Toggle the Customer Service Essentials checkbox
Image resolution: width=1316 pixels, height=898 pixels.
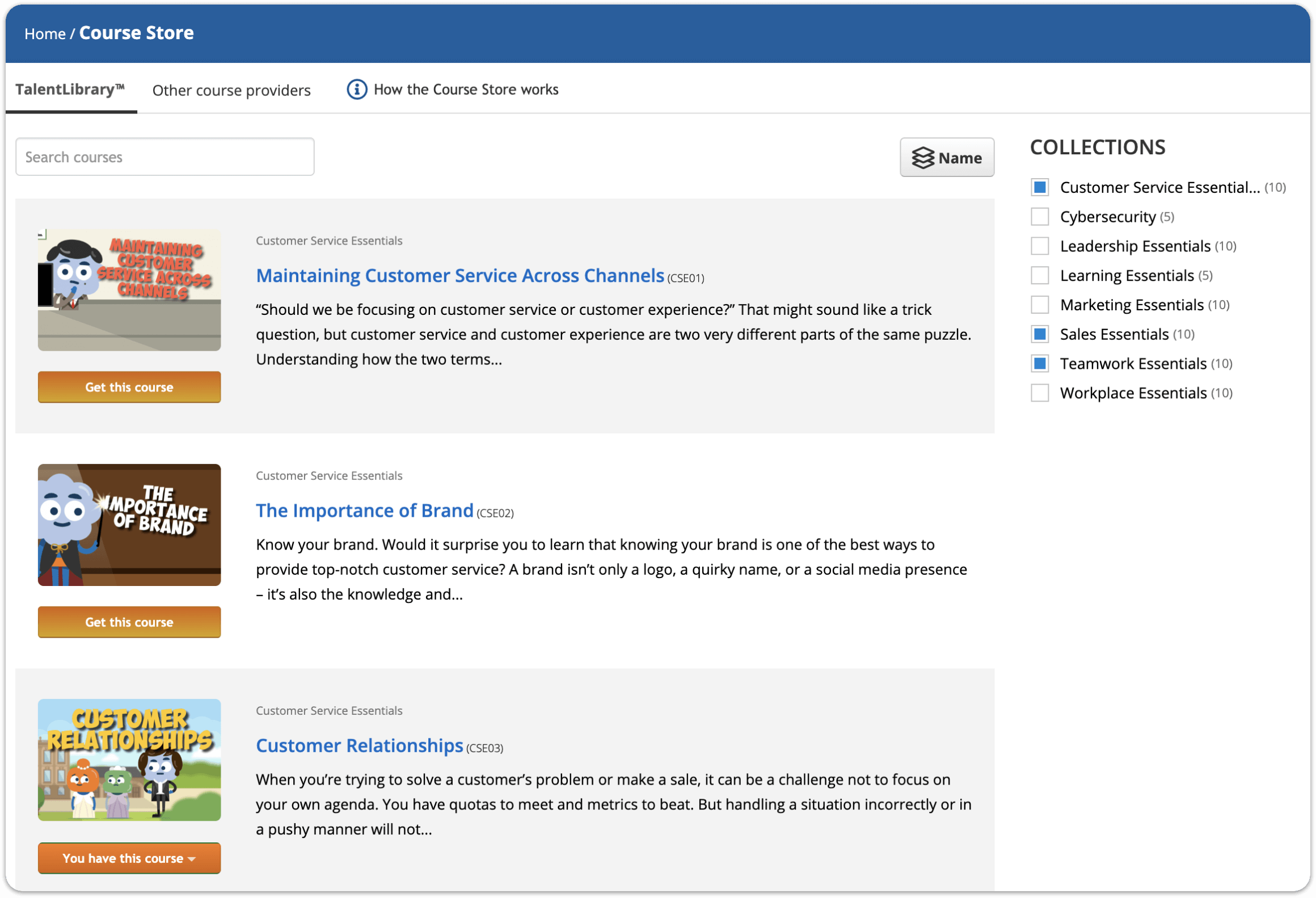click(1041, 188)
